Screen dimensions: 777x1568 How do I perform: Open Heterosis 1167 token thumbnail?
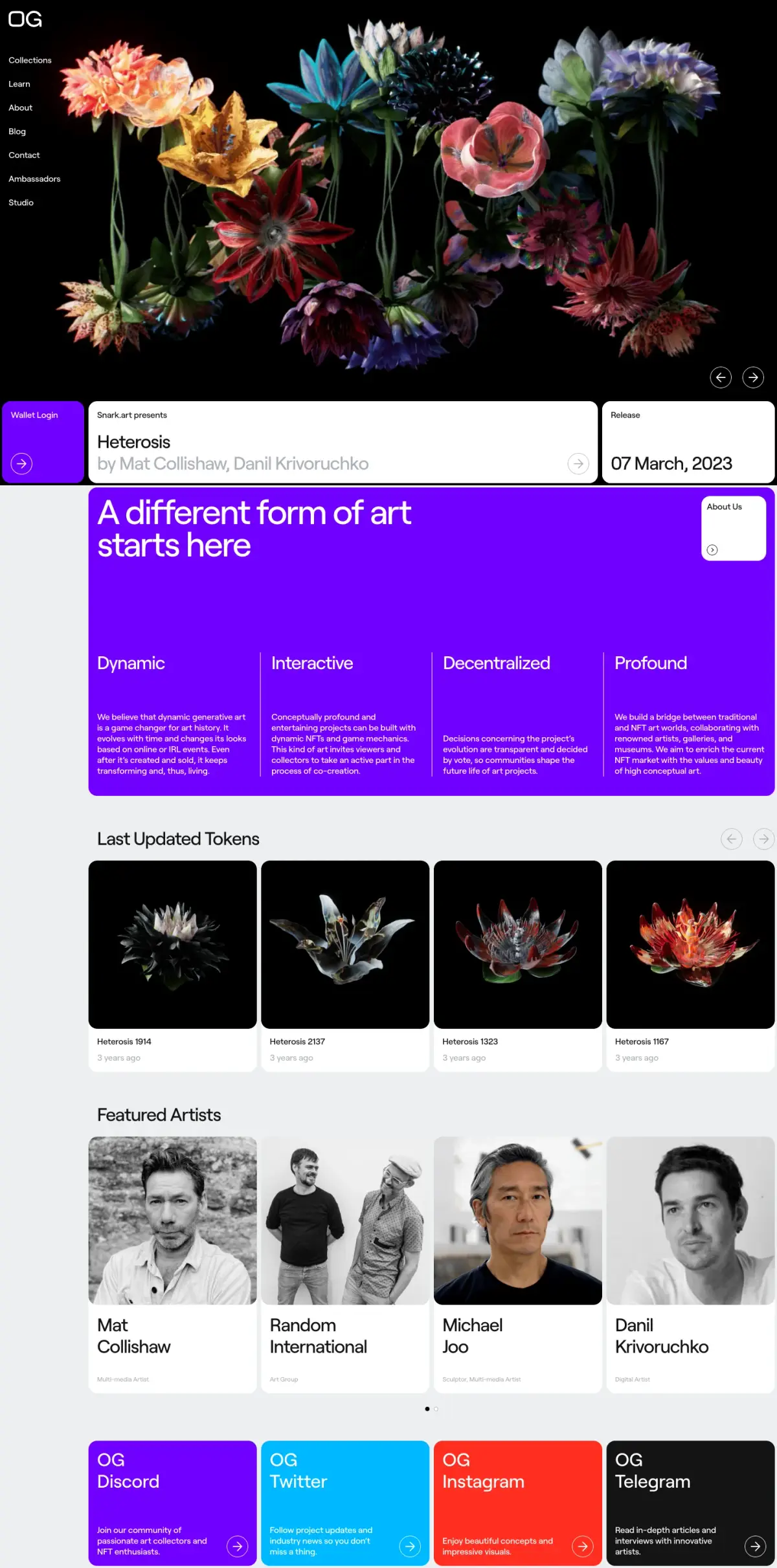click(x=691, y=944)
